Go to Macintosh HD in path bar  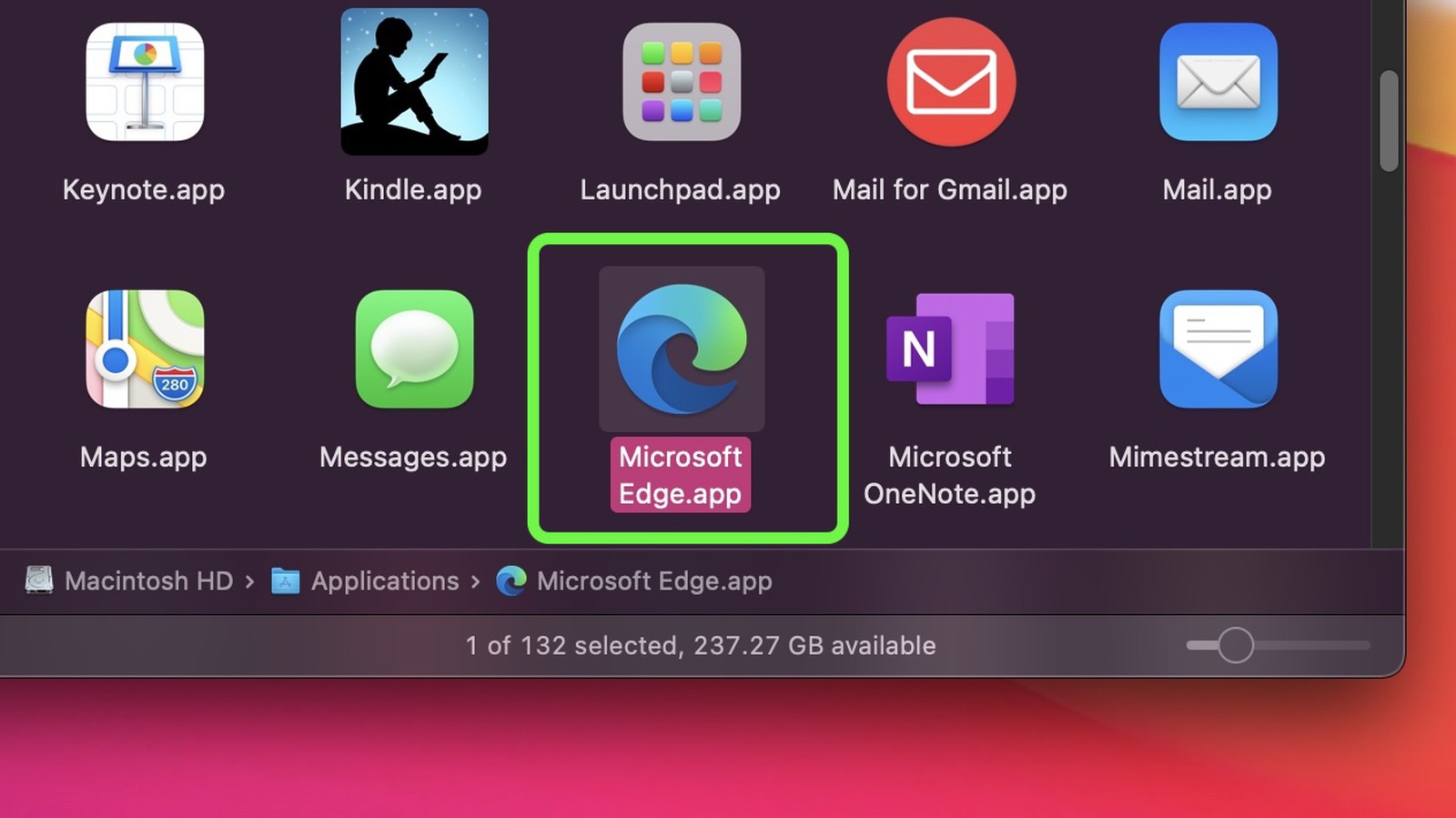coord(129,581)
